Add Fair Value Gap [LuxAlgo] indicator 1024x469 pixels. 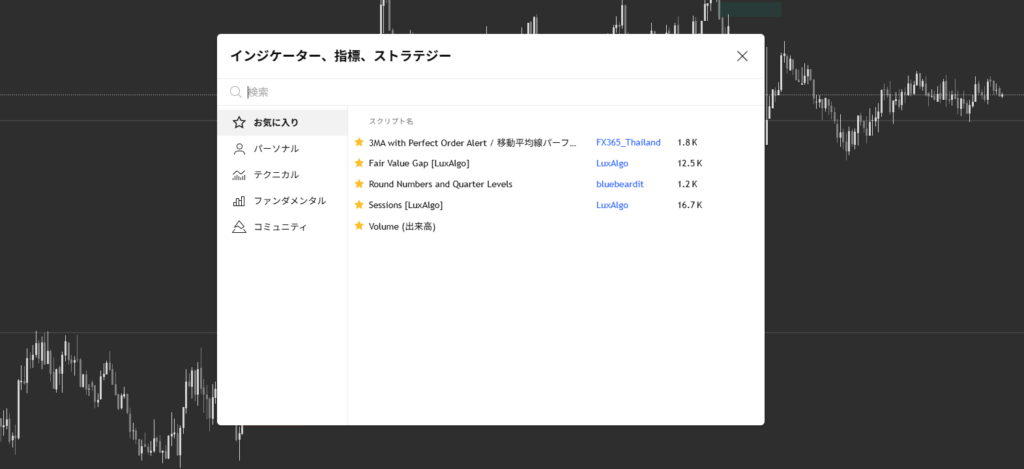pos(418,163)
